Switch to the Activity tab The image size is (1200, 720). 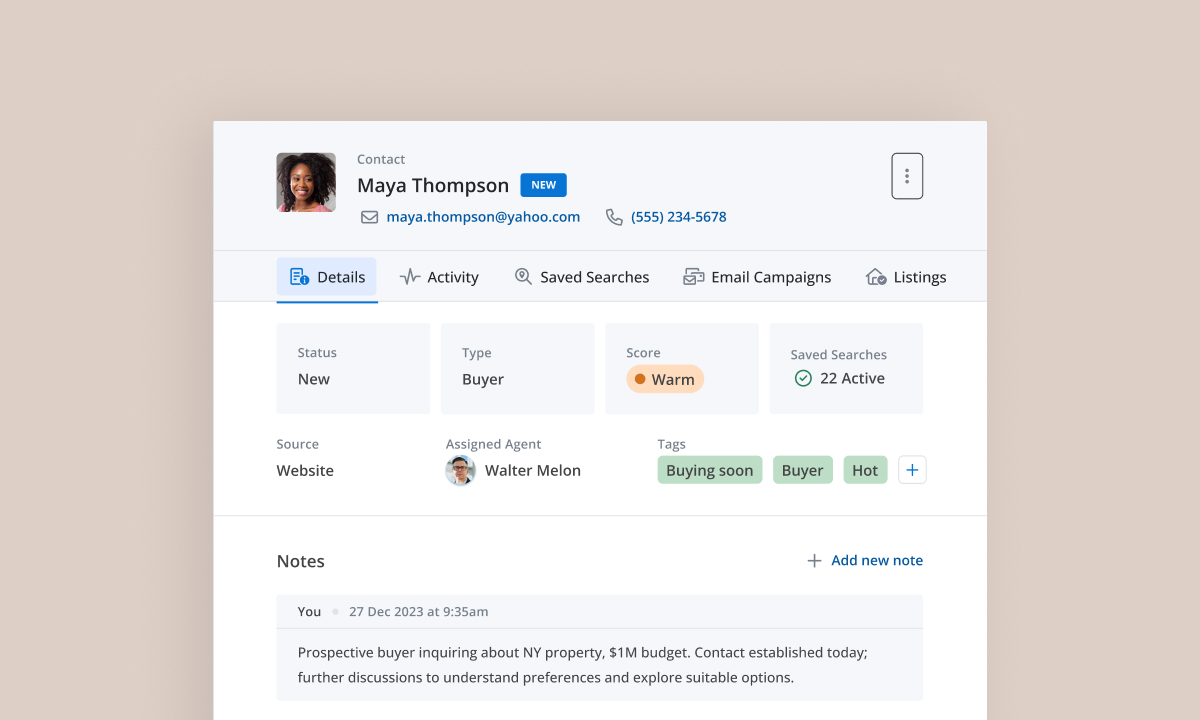click(x=452, y=277)
